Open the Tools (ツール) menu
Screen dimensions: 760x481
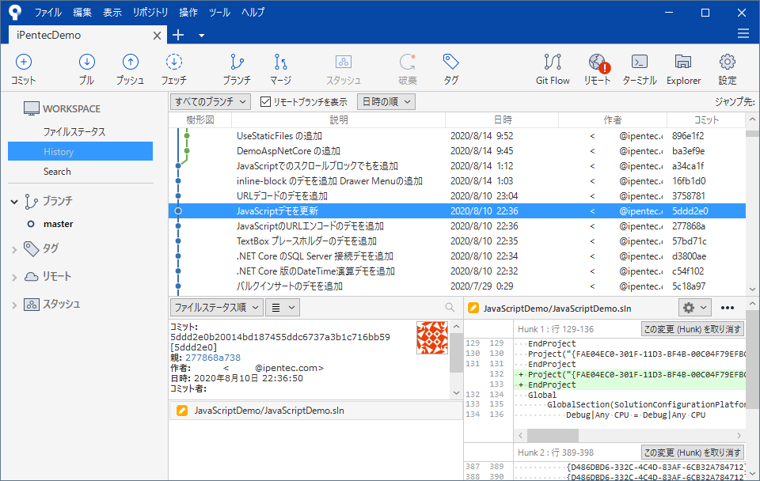[220, 12]
